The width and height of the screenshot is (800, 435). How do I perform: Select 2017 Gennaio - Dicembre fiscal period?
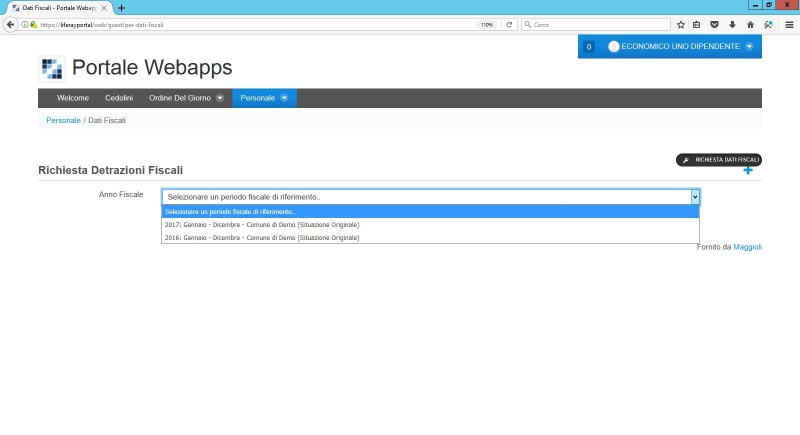coord(262,225)
